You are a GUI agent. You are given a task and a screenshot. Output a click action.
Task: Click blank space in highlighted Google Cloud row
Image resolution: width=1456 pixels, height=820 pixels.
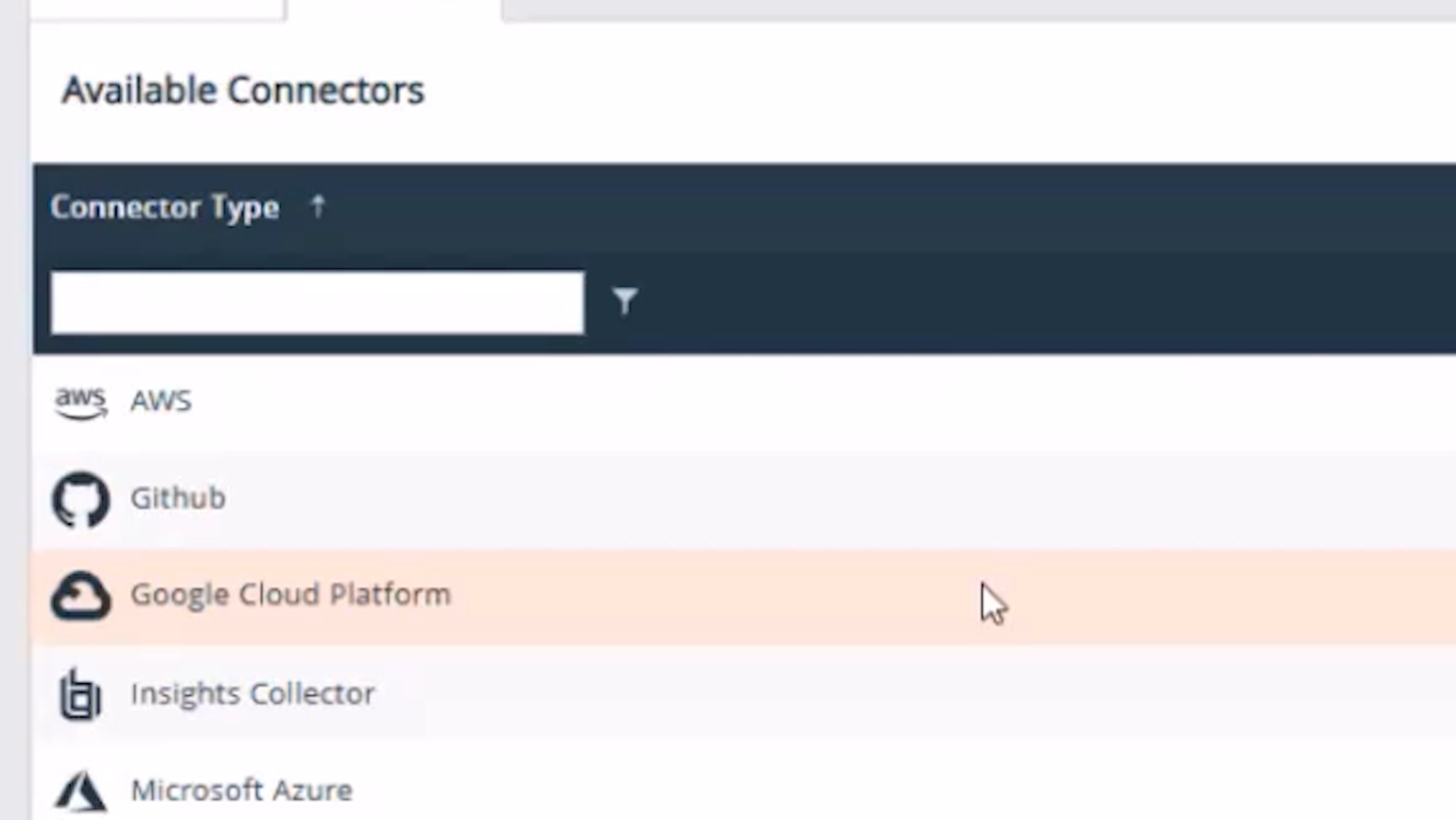[x=735, y=596]
